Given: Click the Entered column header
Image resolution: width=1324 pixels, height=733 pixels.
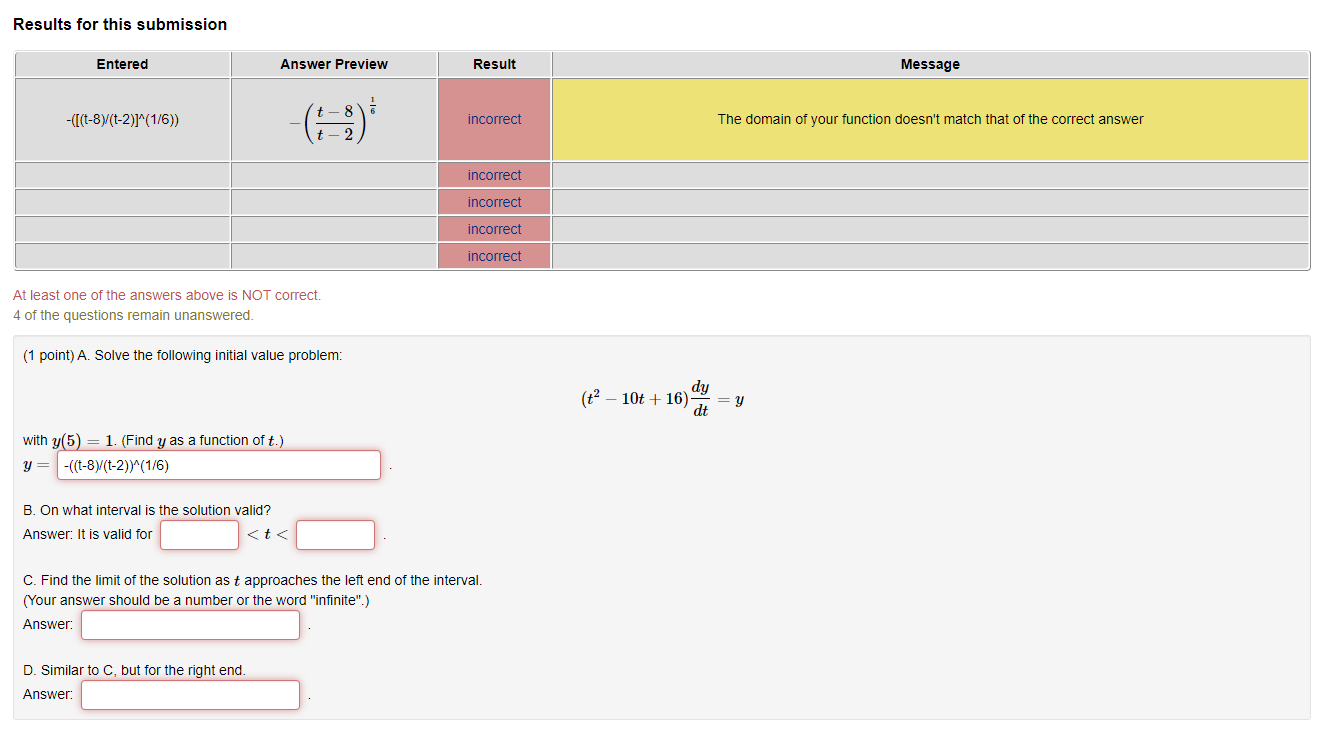Looking at the screenshot, I should pyautogui.click(x=121, y=64).
